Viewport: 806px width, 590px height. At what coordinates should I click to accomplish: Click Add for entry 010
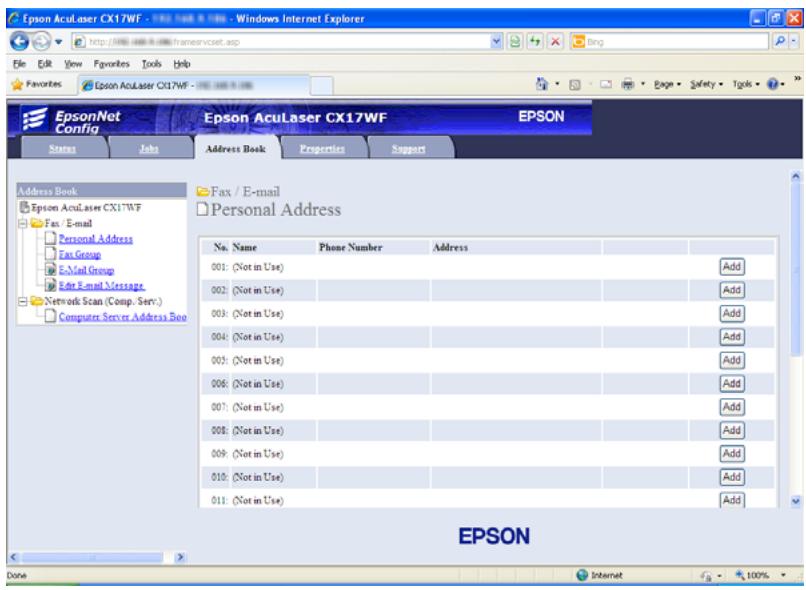click(x=731, y=477)
